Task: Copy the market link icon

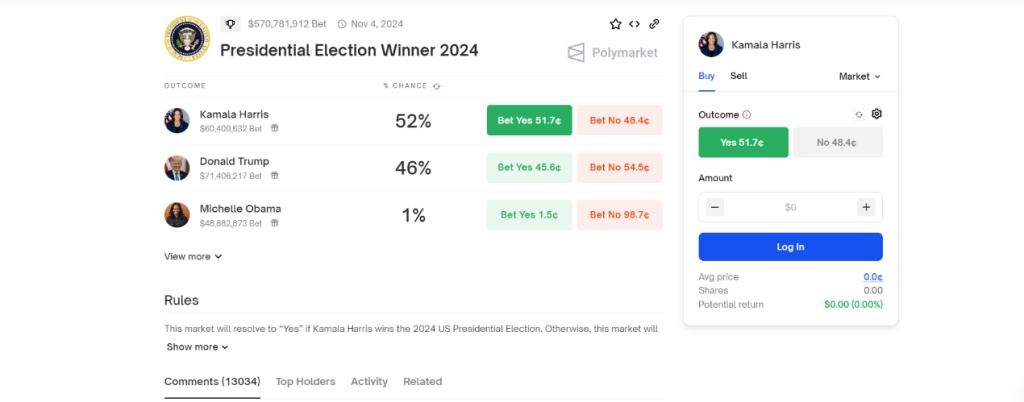Action: 654,23
